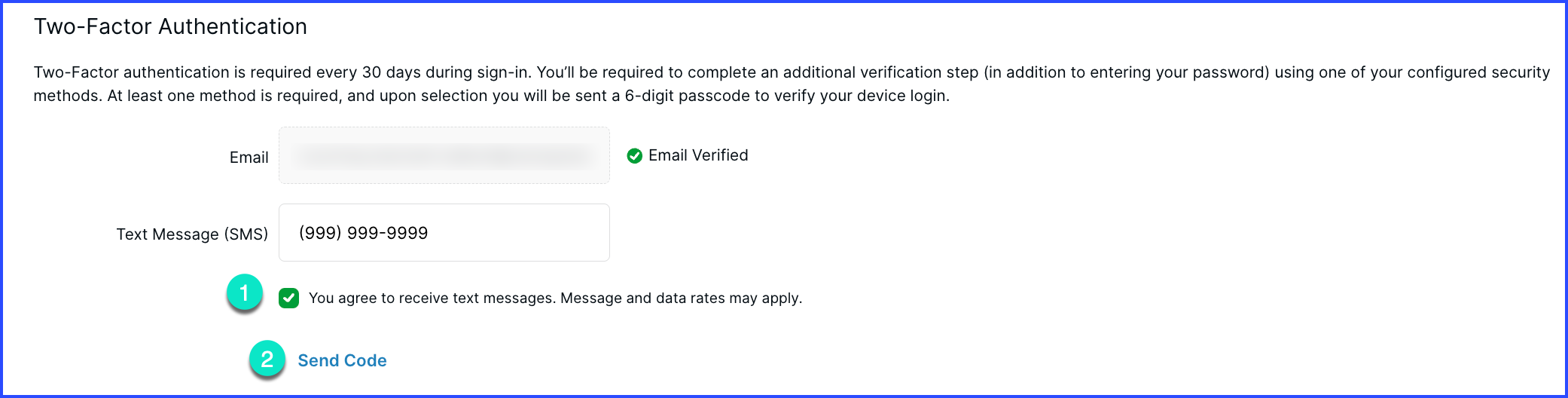This screenshot has width=1568, height=398.
Task: Click the 'You agree to receive text messages' label
Action: (432, 298)
